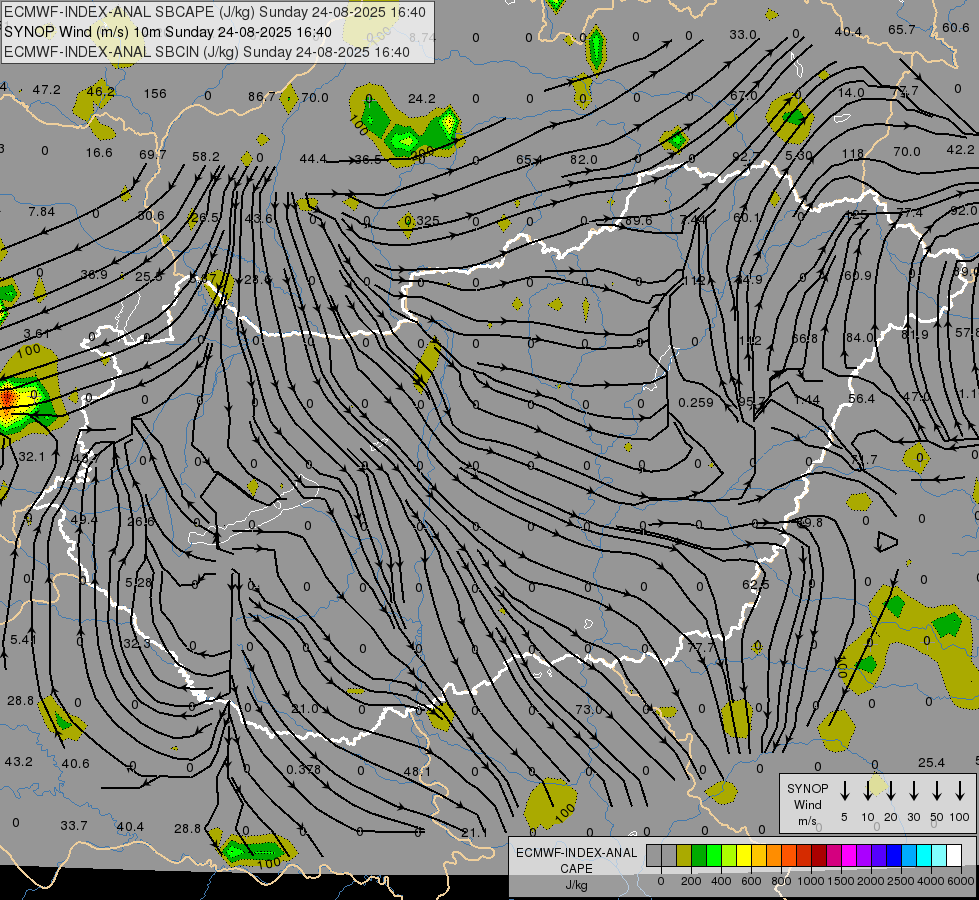Click the CAPE legend tick label 2500

(x=901, y=881)
